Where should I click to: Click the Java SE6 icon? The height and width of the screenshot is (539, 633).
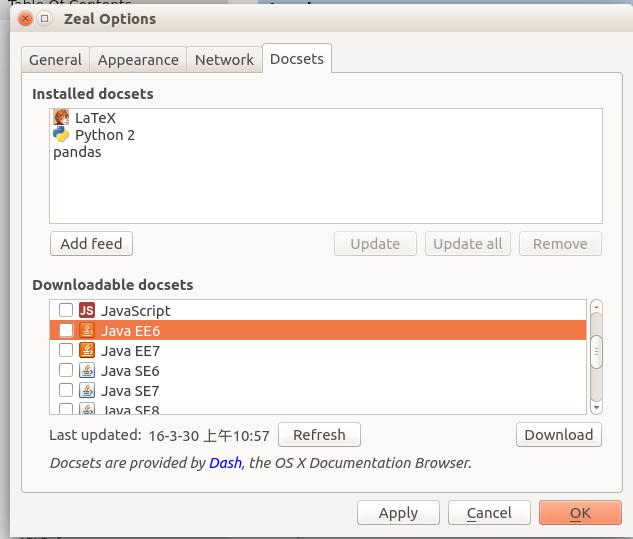87,370
